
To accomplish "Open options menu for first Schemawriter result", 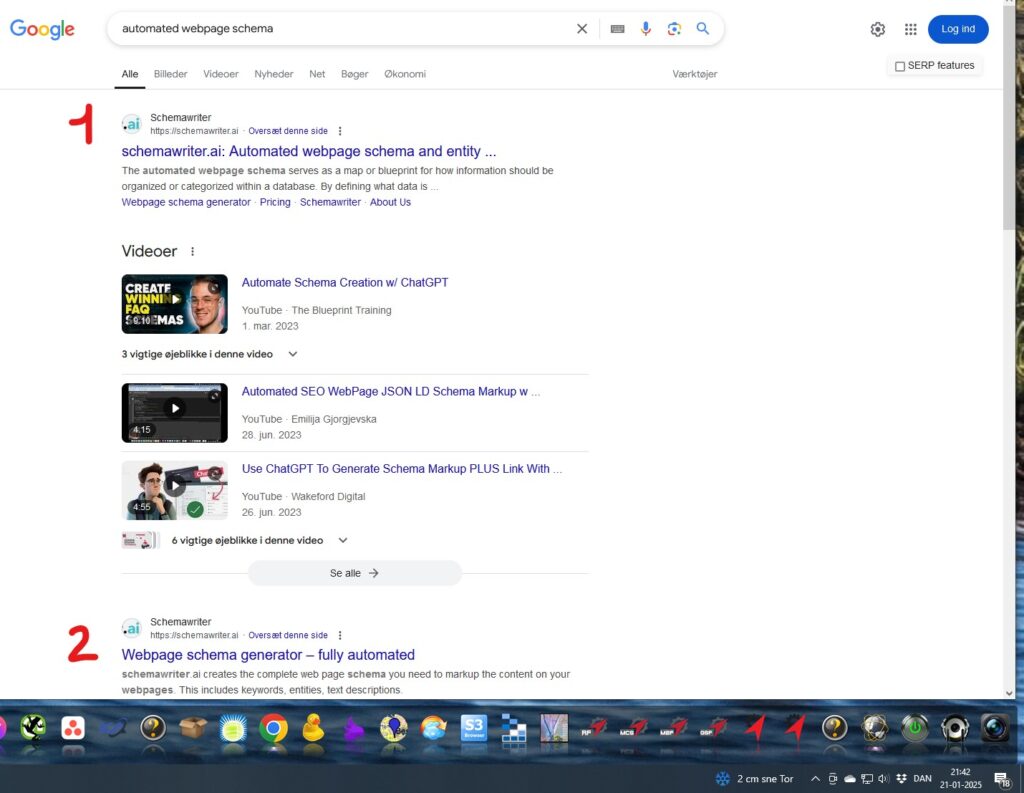I will tap(340, 131).
